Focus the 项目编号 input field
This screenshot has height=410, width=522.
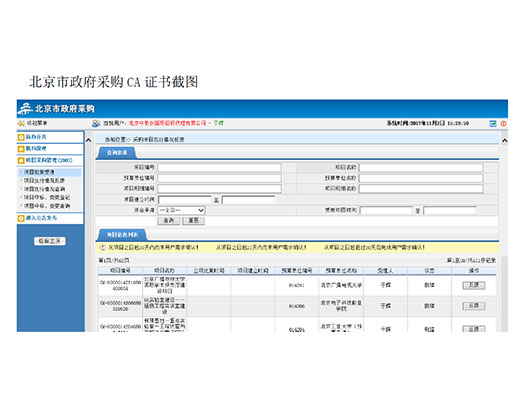219,167
